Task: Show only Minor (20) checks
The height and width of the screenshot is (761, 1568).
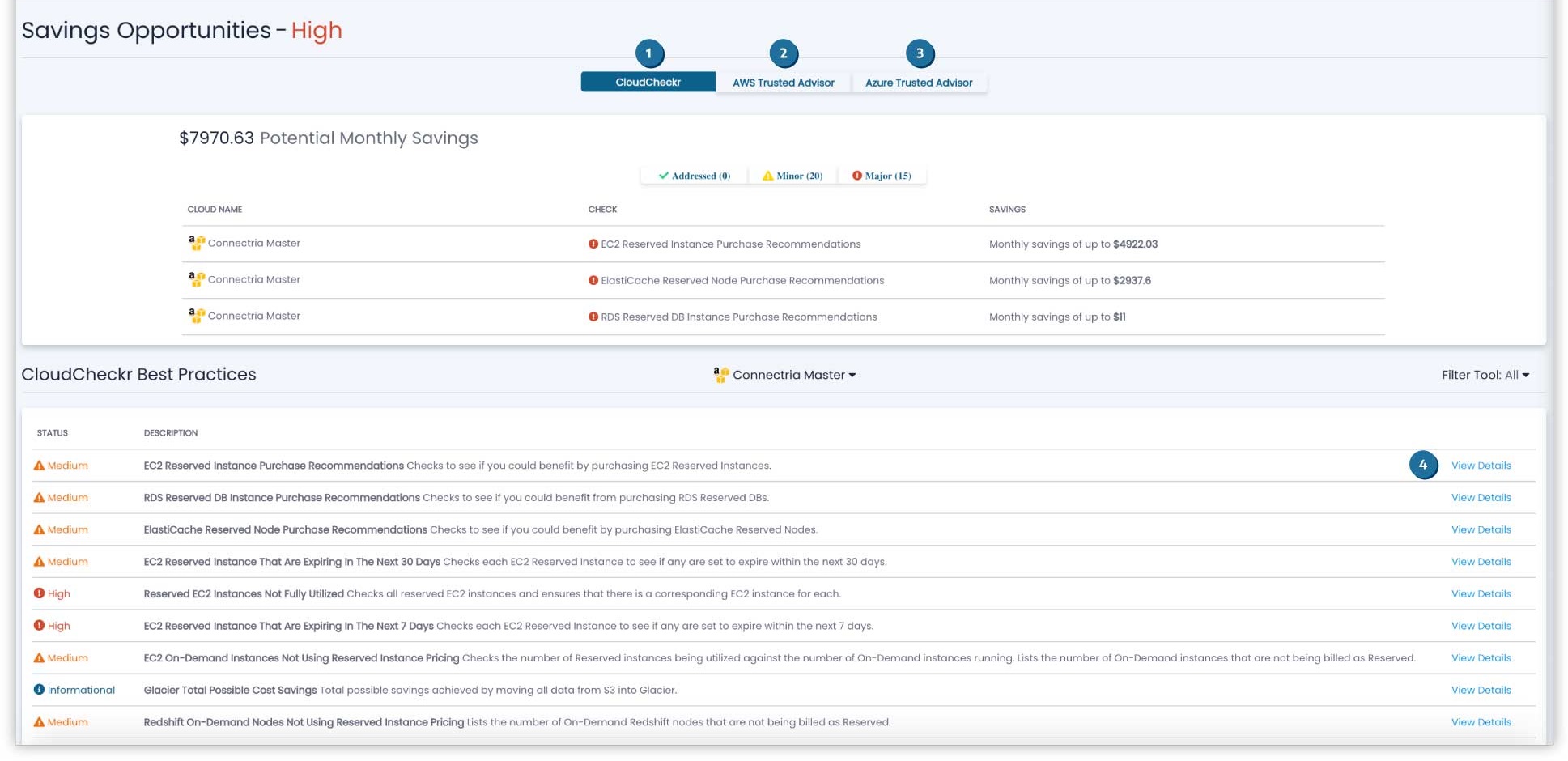Action: tap(792, 176)
